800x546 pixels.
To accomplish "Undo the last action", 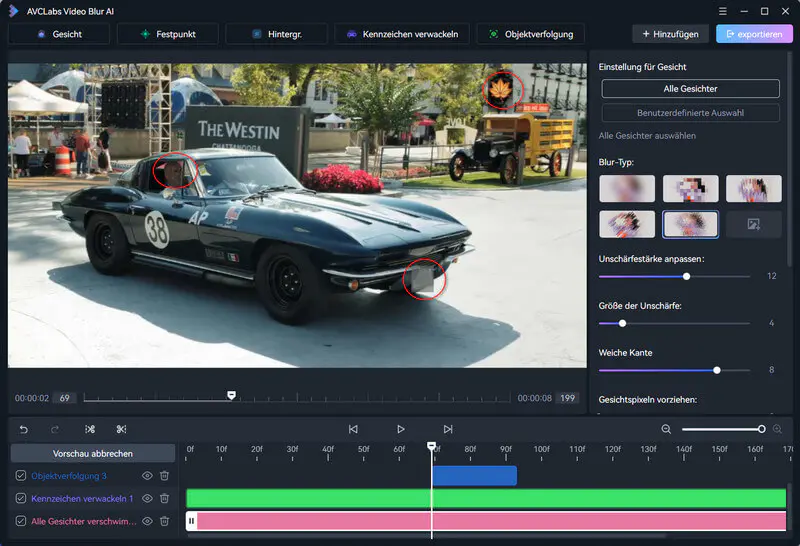I will click(23, 429).
